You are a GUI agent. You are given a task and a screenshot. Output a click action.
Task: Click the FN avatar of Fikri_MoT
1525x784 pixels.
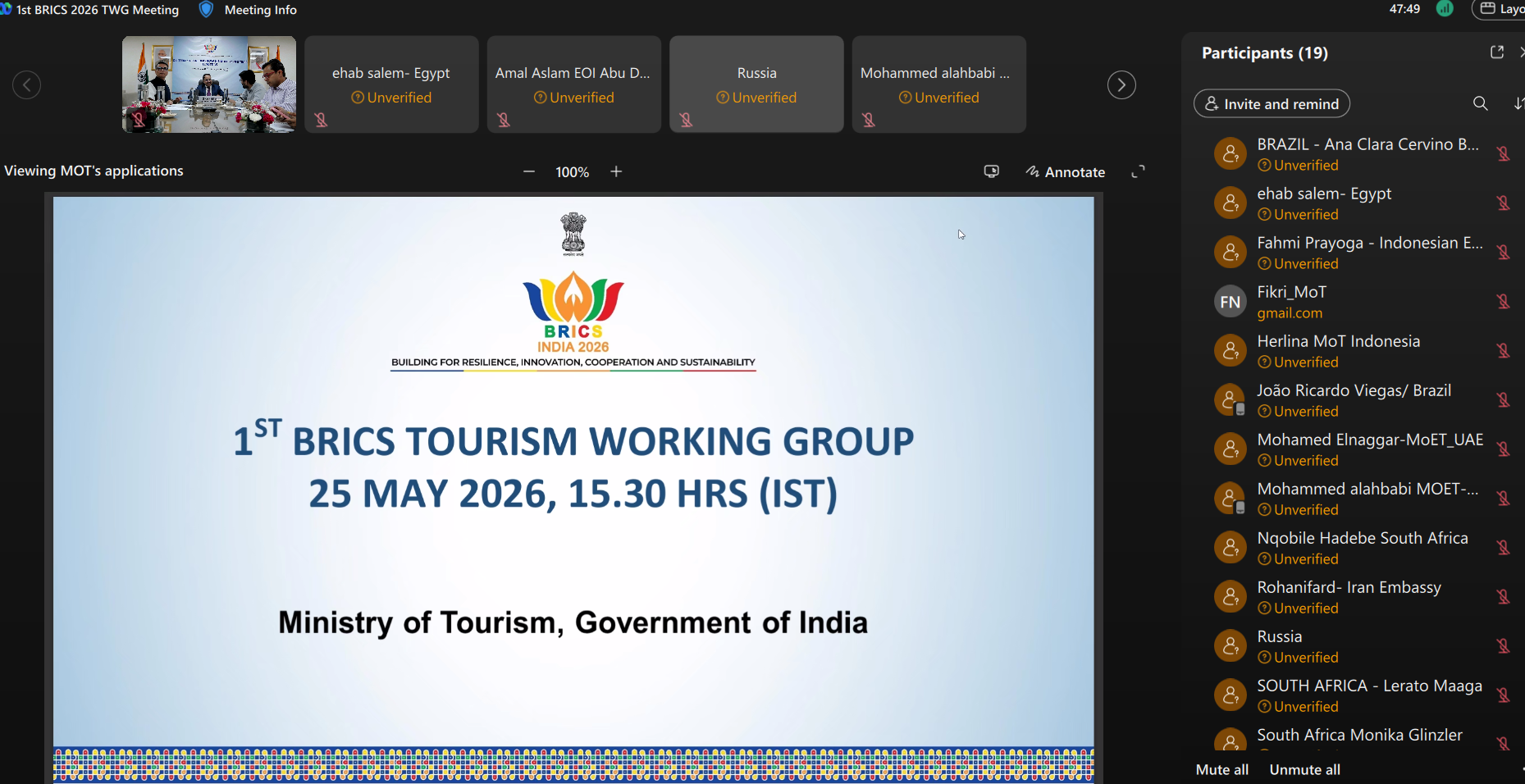point(1230,302)
